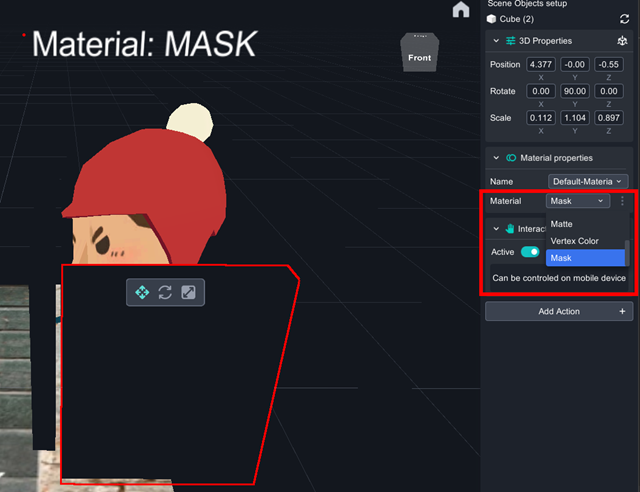Screen dimensions: 640x492
Task: Click the home view icon
Action: coord(461,10)
